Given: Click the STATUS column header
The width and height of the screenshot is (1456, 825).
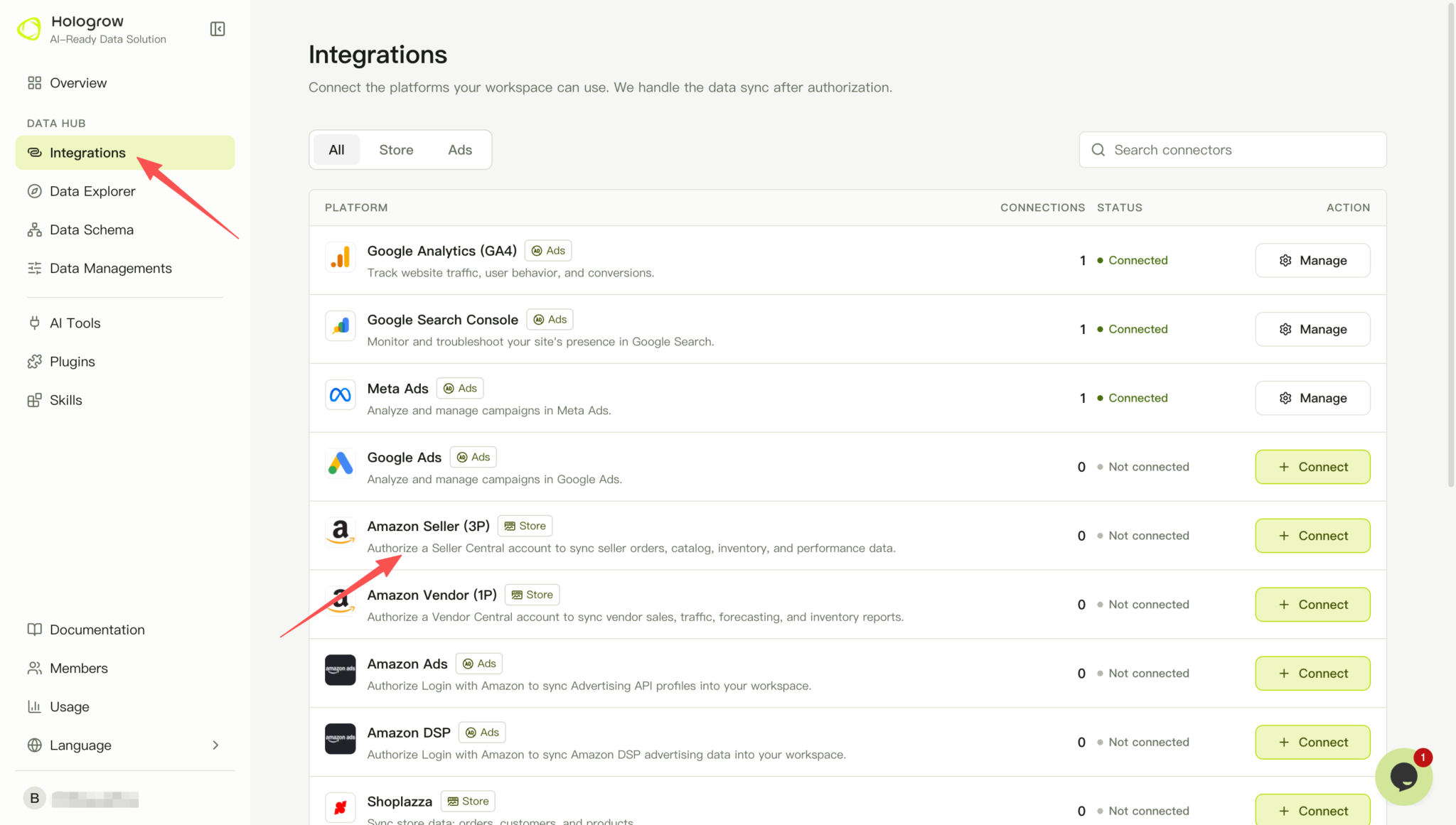Looking at the screenshot, I should [1120, 207].
